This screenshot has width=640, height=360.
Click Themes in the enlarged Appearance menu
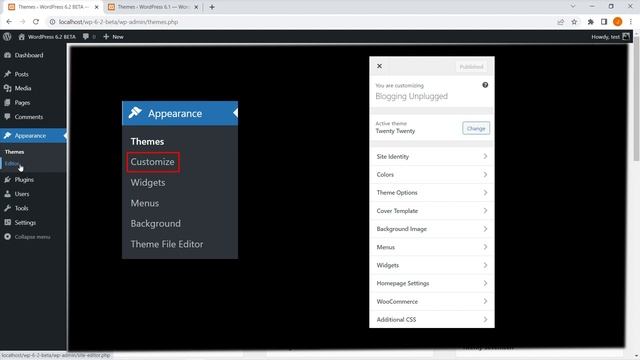point(147,142)
